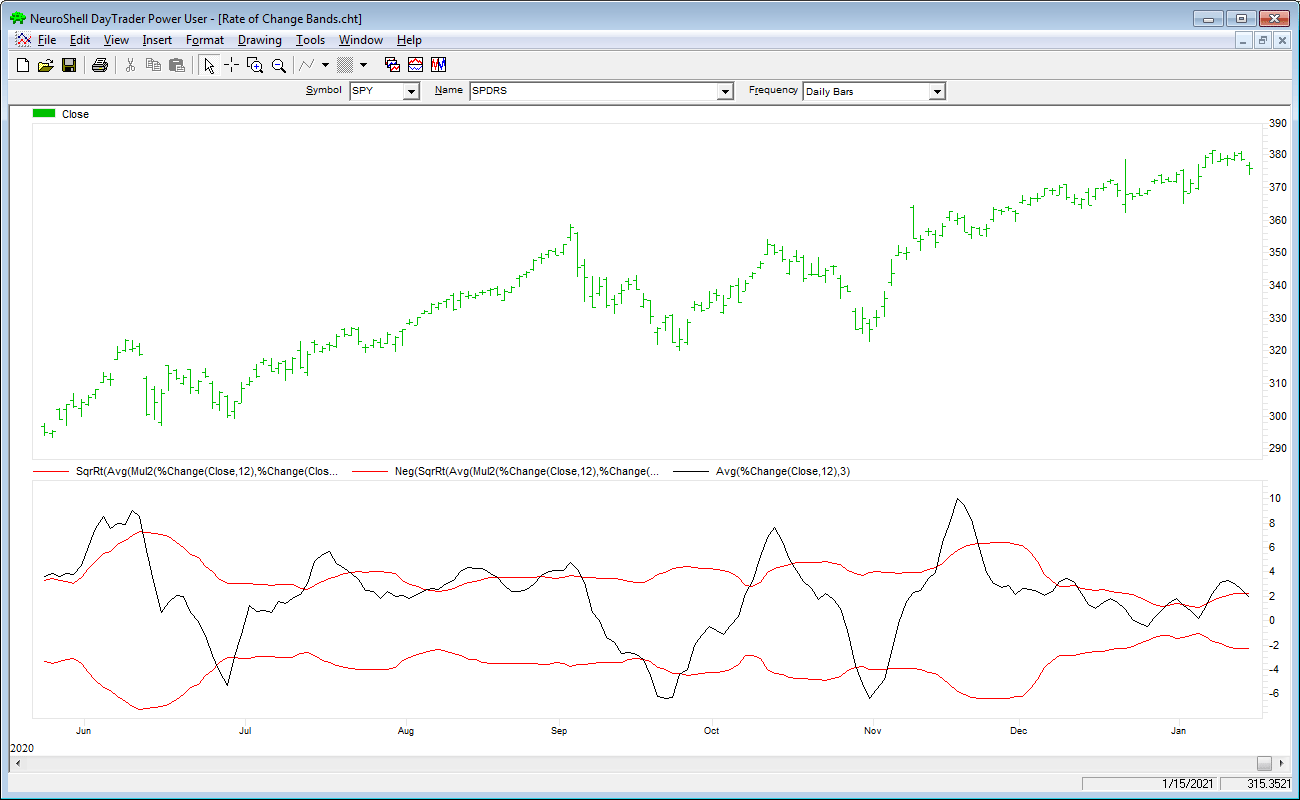The height and width of the screenshot is (800, 1300).
Task: Click the black line legend swatch for Avg(%Change
Action: coord(690,471)
